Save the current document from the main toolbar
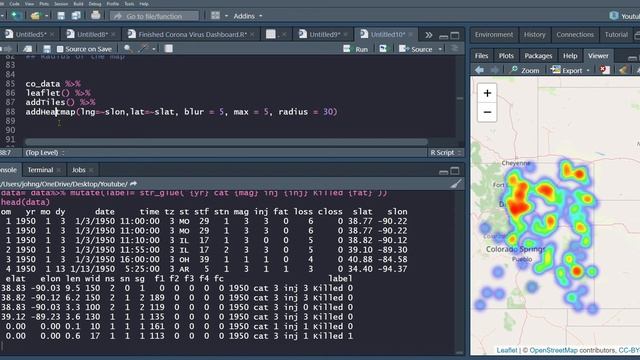 [61, 16]
